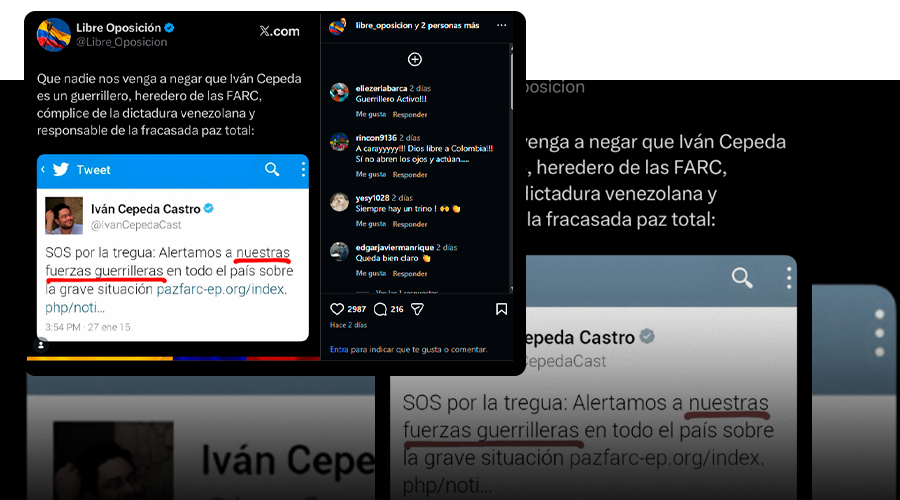This screenshot has height=500, width=900.
Task: Click 'Me gusta' under eliezerlabarca comment
Action: tap(370, 114)
